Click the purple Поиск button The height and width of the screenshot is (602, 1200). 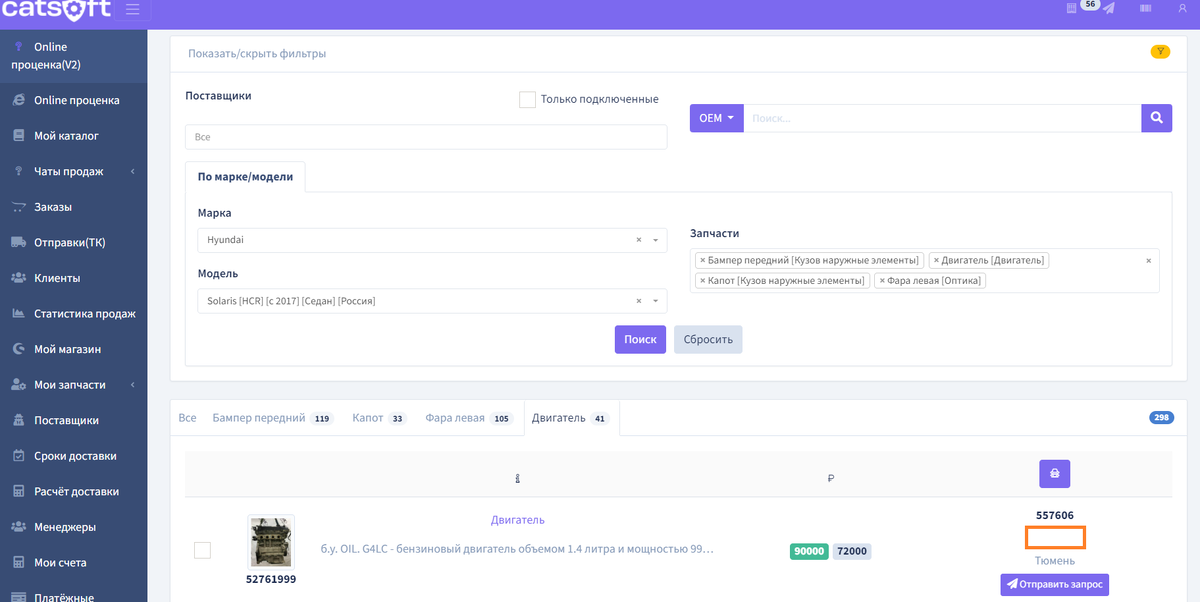click(640, 339)
